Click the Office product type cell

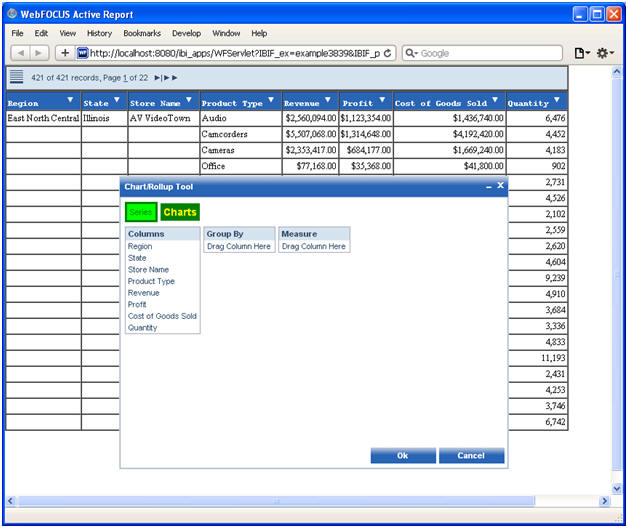point(241,166)
